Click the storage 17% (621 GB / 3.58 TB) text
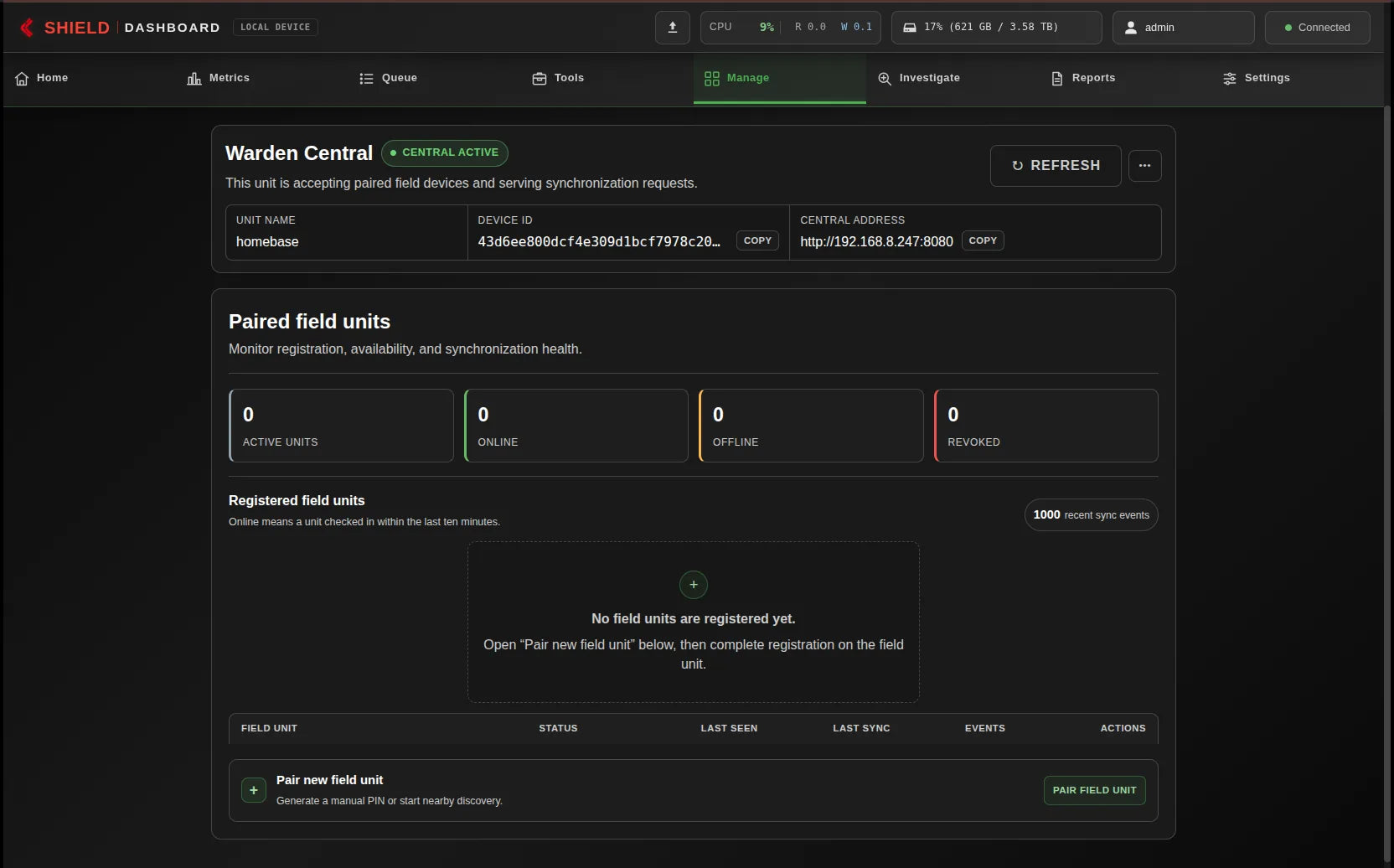Screen dimensions: 1394x868 991,28
